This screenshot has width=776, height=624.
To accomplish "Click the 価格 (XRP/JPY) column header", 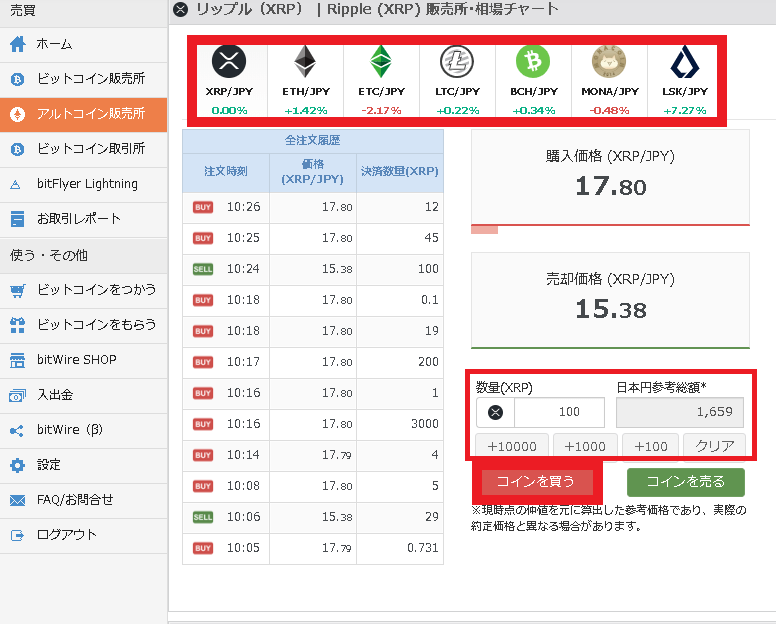I will 313,172.
